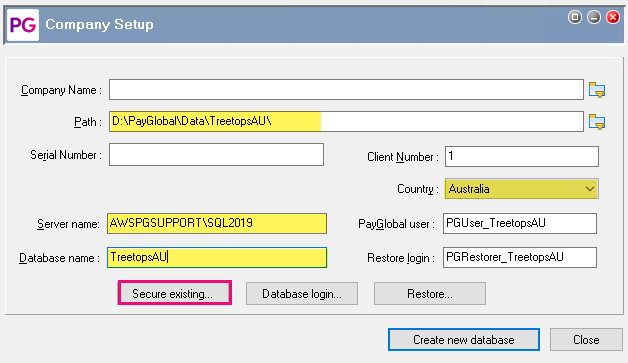The width and height of the screenshot is (628, 363).
Task: Open folder browser beside Path field
Action: (x=597, y=122)
